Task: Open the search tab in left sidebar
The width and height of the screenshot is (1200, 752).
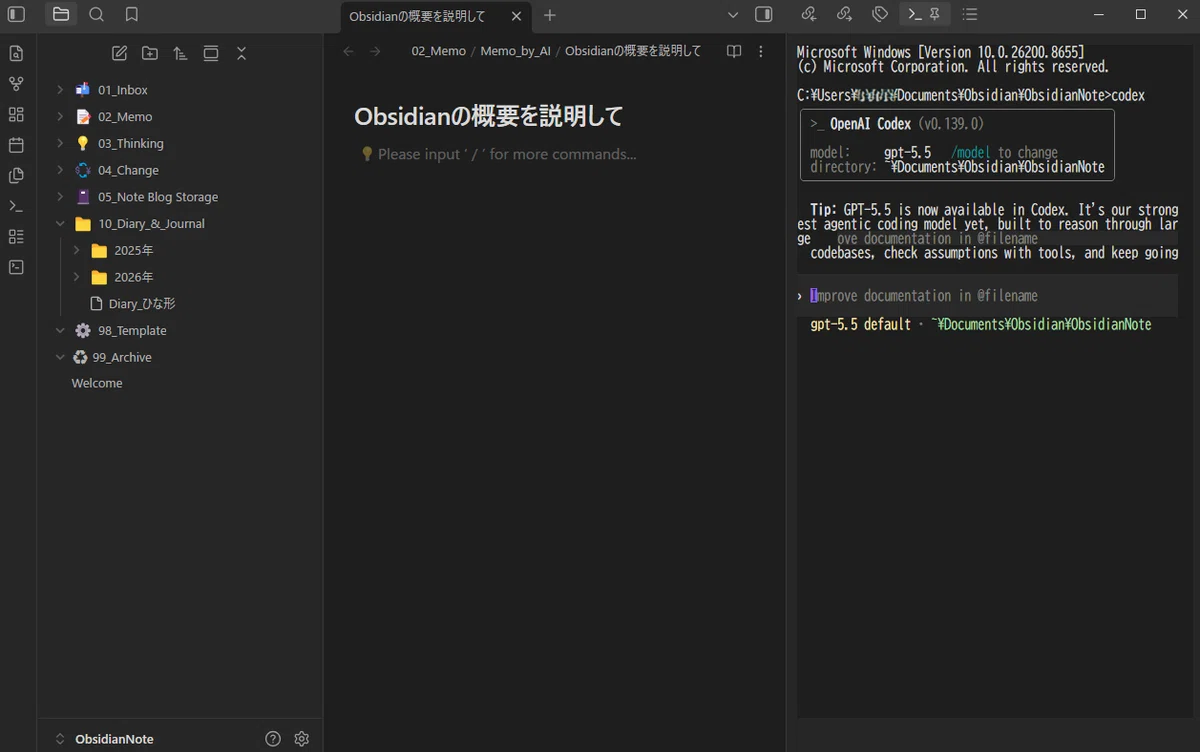Action: 96,15
